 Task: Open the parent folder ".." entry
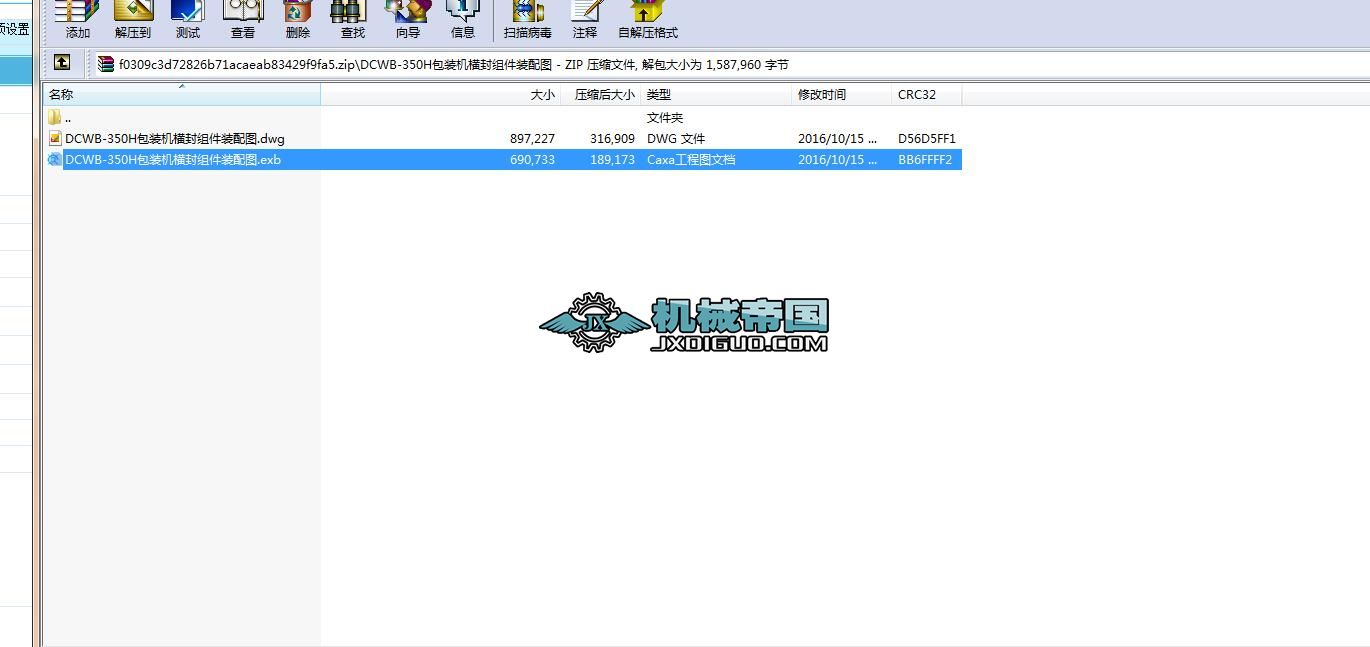(x=67, y=118)
